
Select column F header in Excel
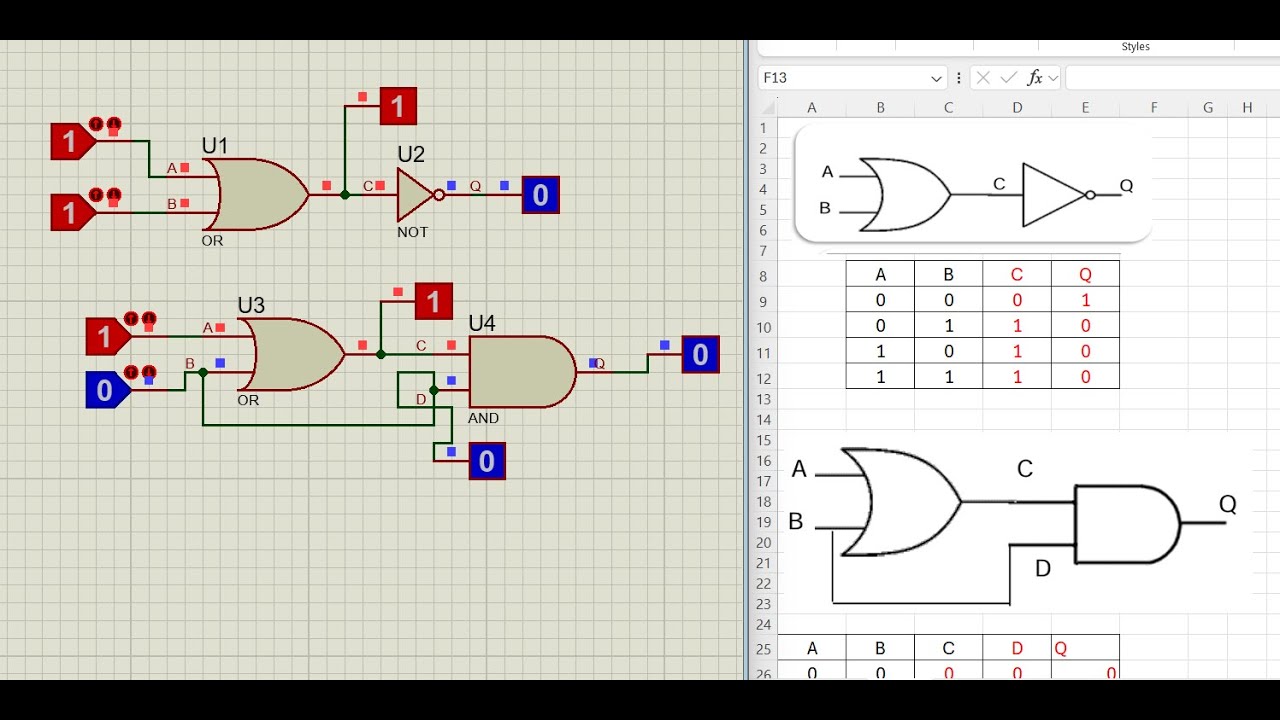(1154, 107)
